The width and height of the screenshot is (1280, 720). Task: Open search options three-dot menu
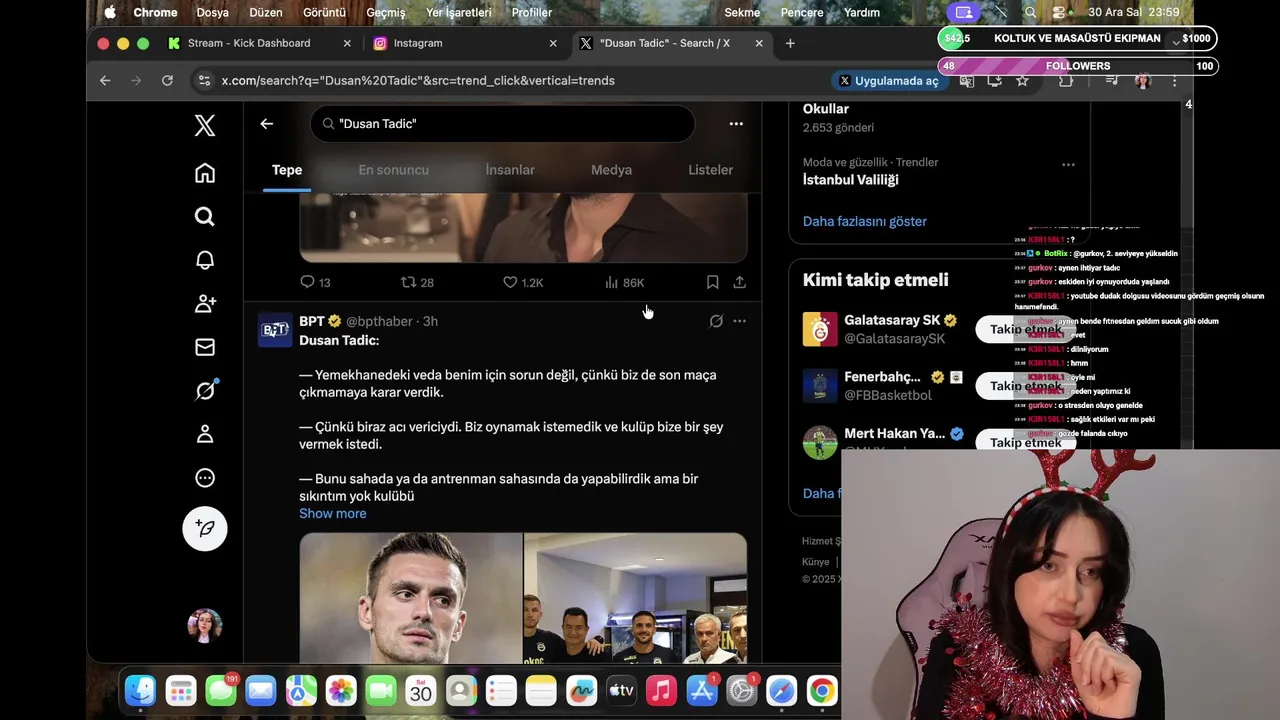pos(736,124)
